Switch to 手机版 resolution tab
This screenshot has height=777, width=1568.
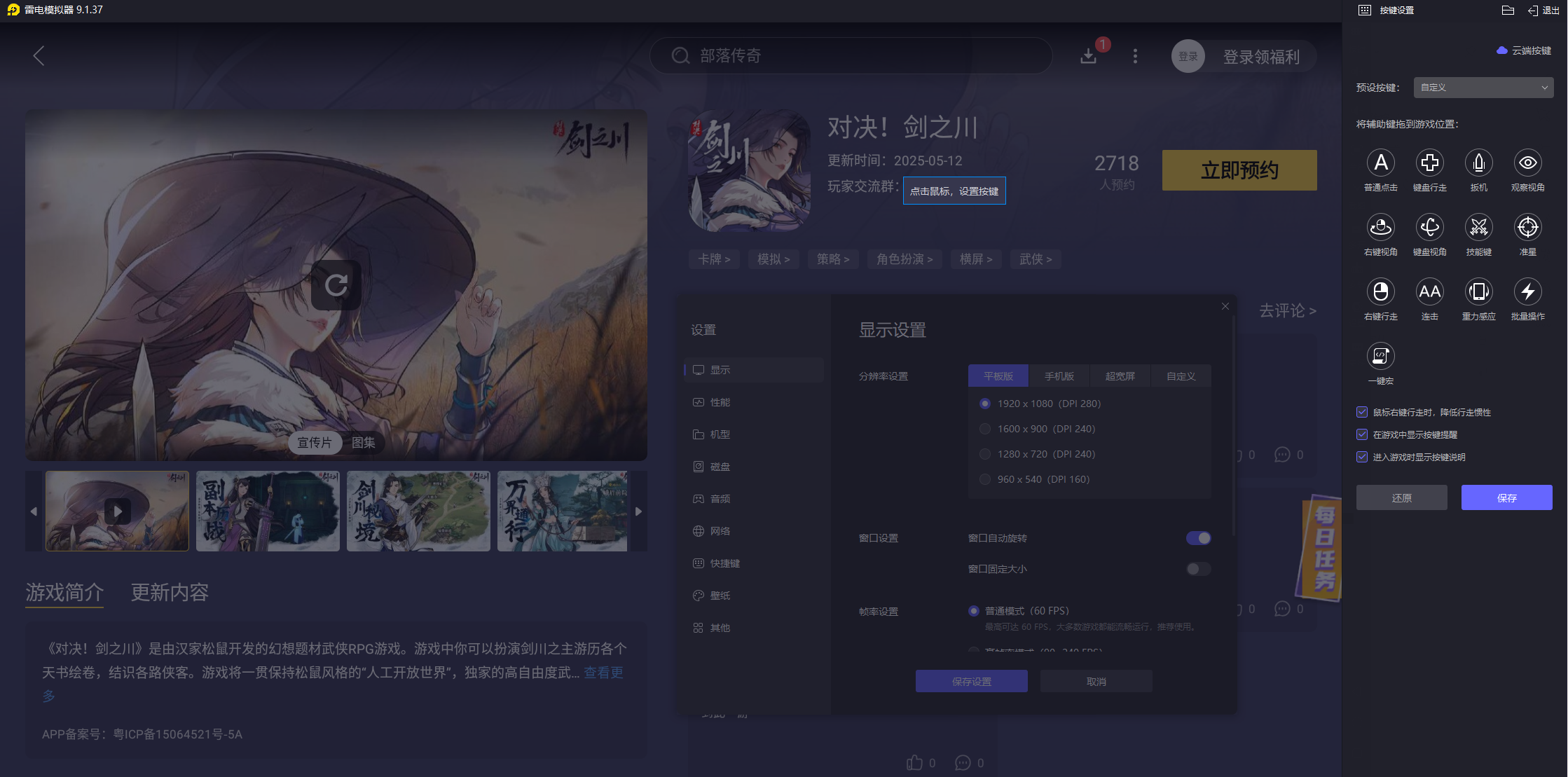(x=1059, y=376)
